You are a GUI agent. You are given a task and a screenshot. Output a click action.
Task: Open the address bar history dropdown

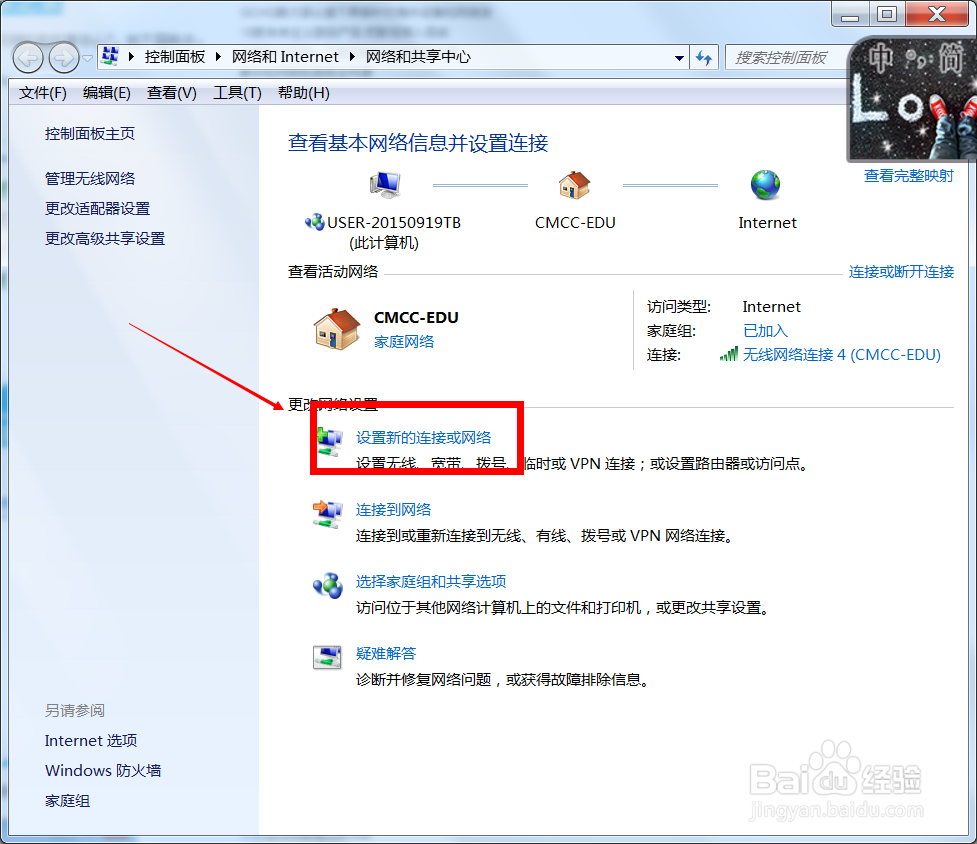(x=679, y=57)
